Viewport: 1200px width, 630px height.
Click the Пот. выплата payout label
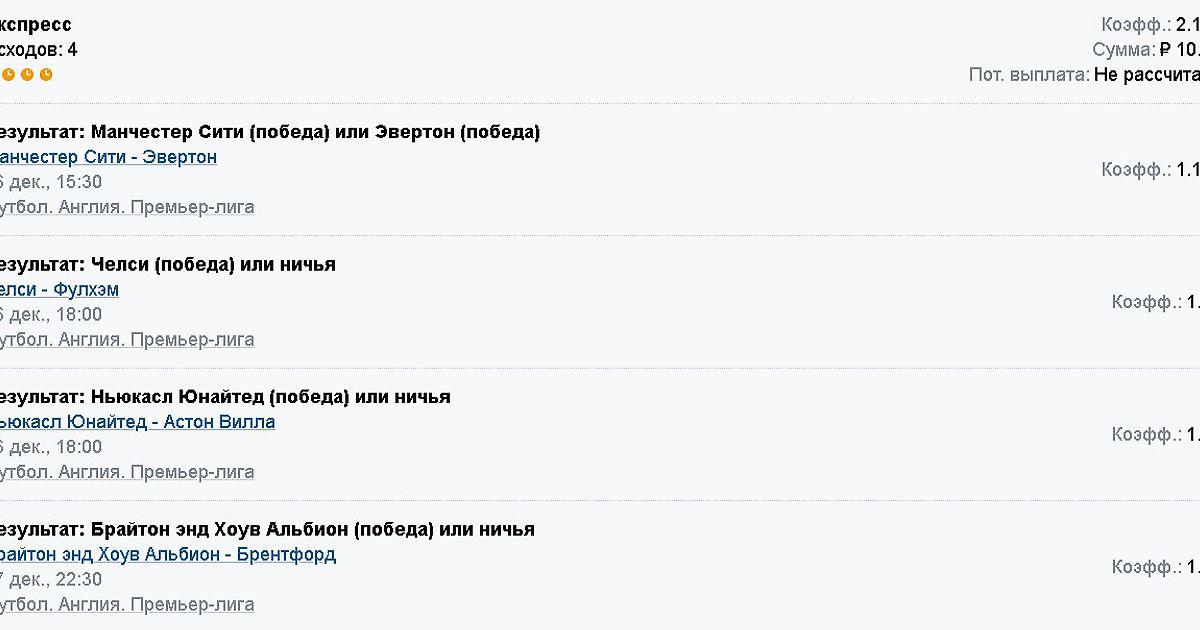1028,75
